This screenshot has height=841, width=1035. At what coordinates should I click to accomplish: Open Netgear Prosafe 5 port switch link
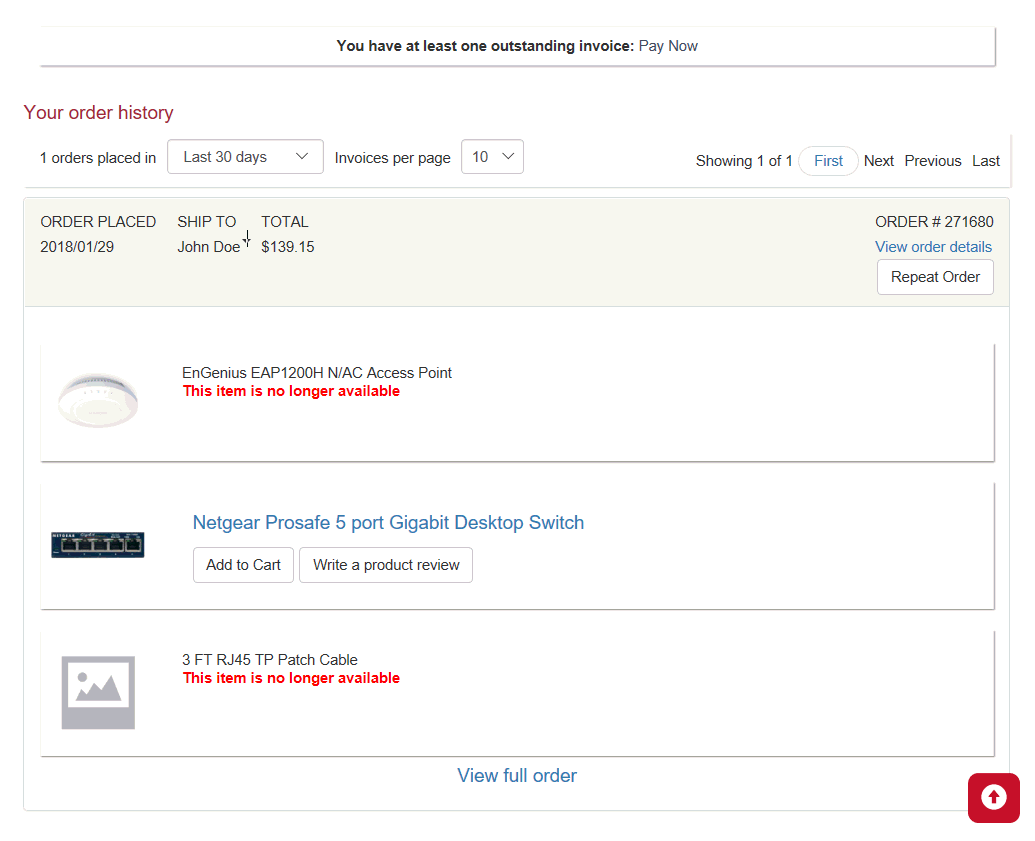pos(388,523)
